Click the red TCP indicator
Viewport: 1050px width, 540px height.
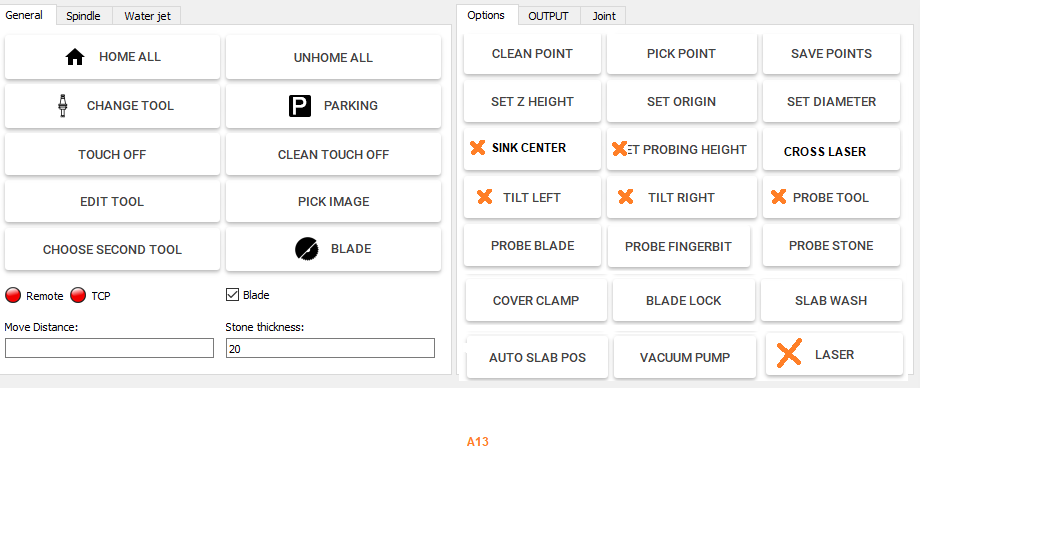pyautogui.click(x=78, y=295)
